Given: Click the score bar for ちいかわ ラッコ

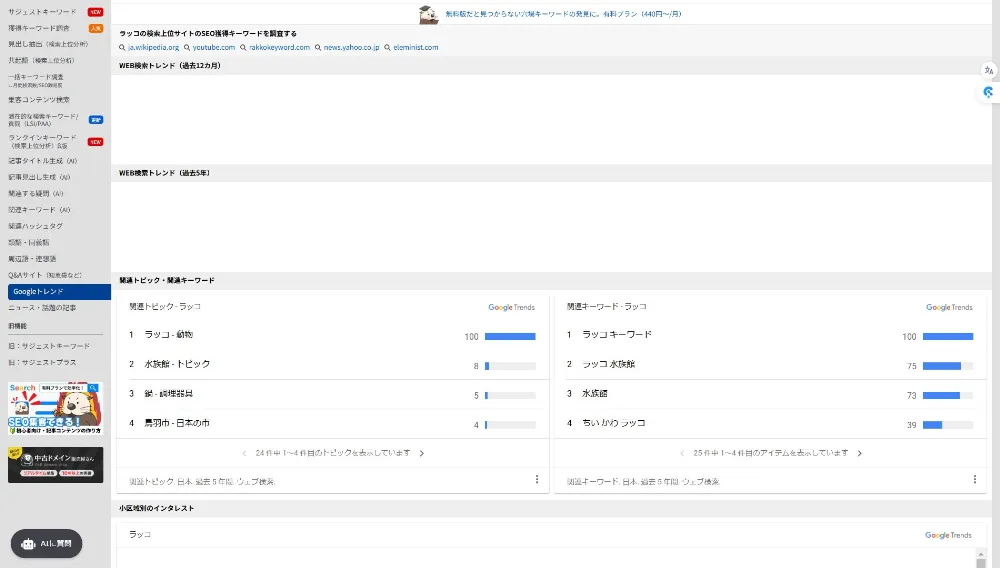Looking at the screenshot, I should (948, 425).
